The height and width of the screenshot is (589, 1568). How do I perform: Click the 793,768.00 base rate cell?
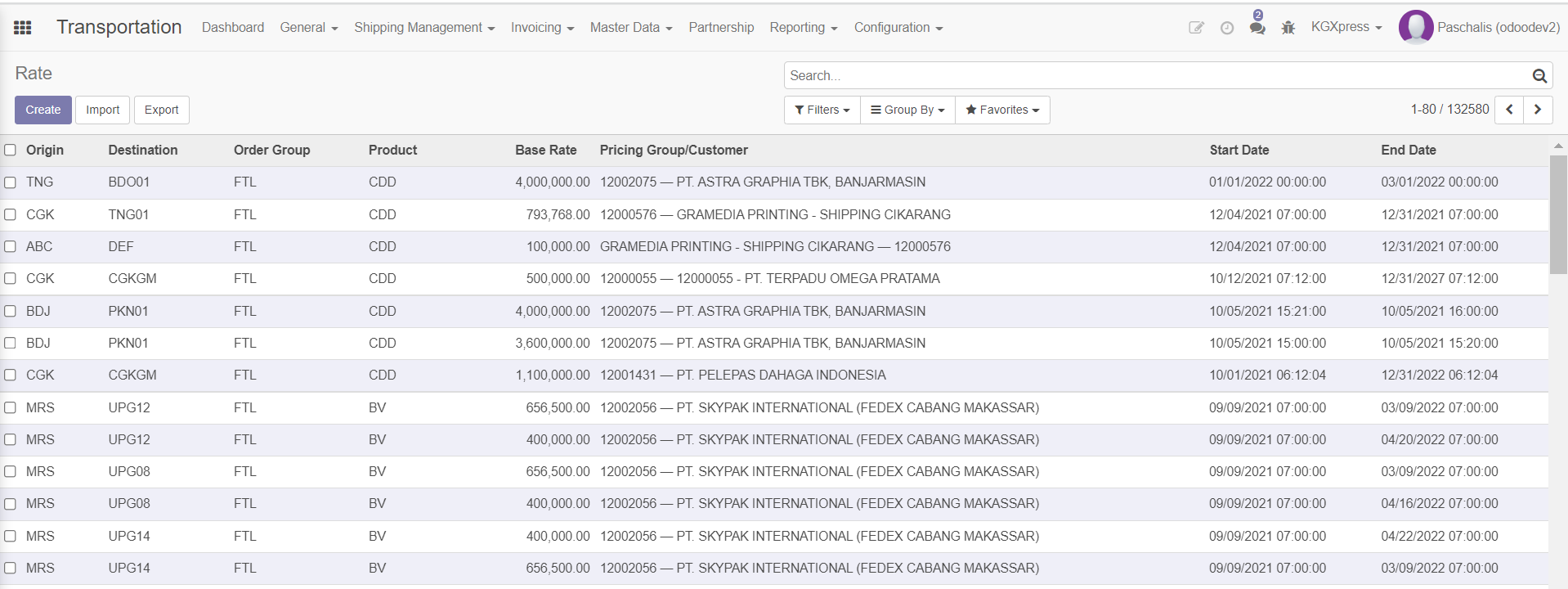coord(558,214)
